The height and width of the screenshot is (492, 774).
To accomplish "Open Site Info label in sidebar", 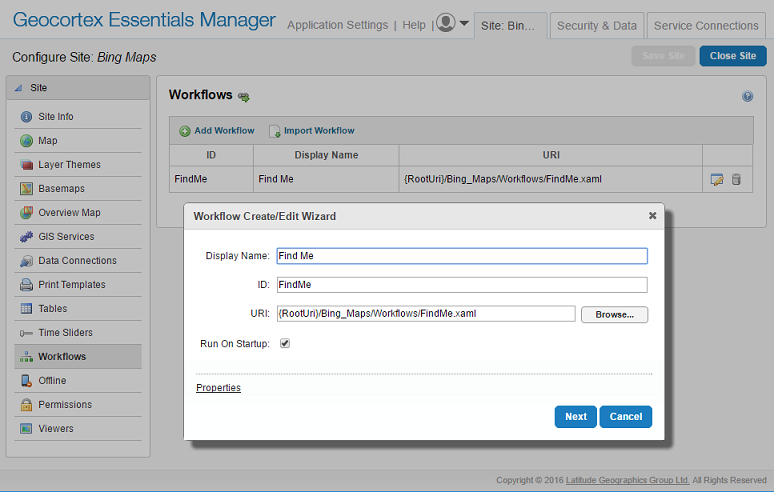I will [56, 117].
